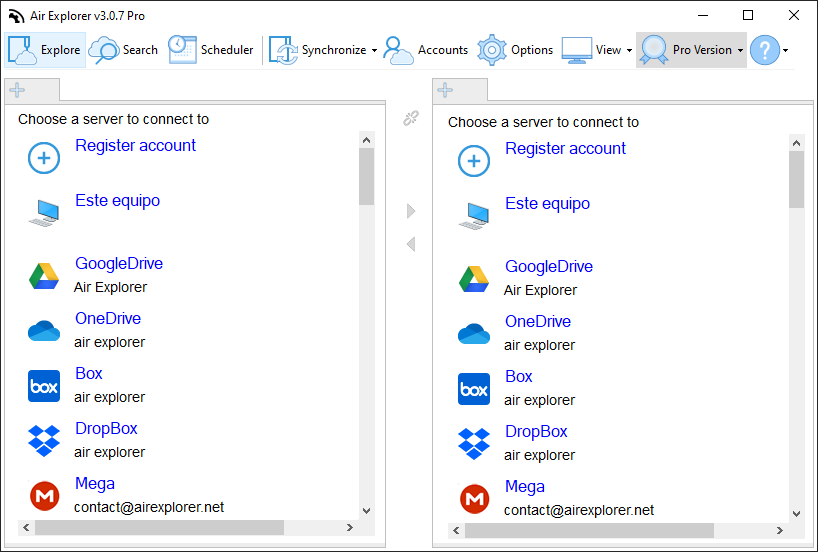
Task: Open the Scheduler calendar icon
Action: coord(182,50)
